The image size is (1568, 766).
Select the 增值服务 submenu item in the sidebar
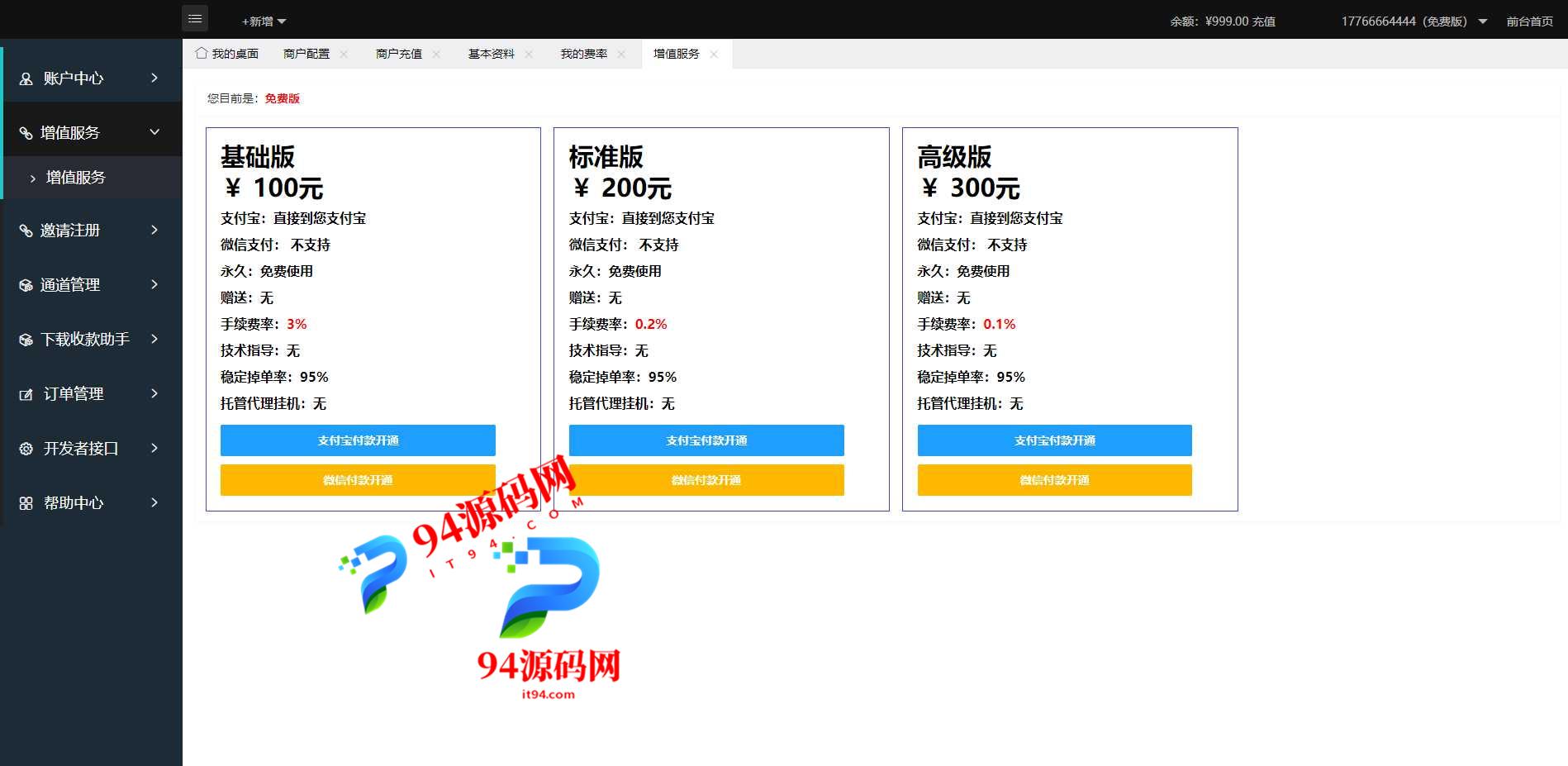pyautogui.click(x=76, y=178)
